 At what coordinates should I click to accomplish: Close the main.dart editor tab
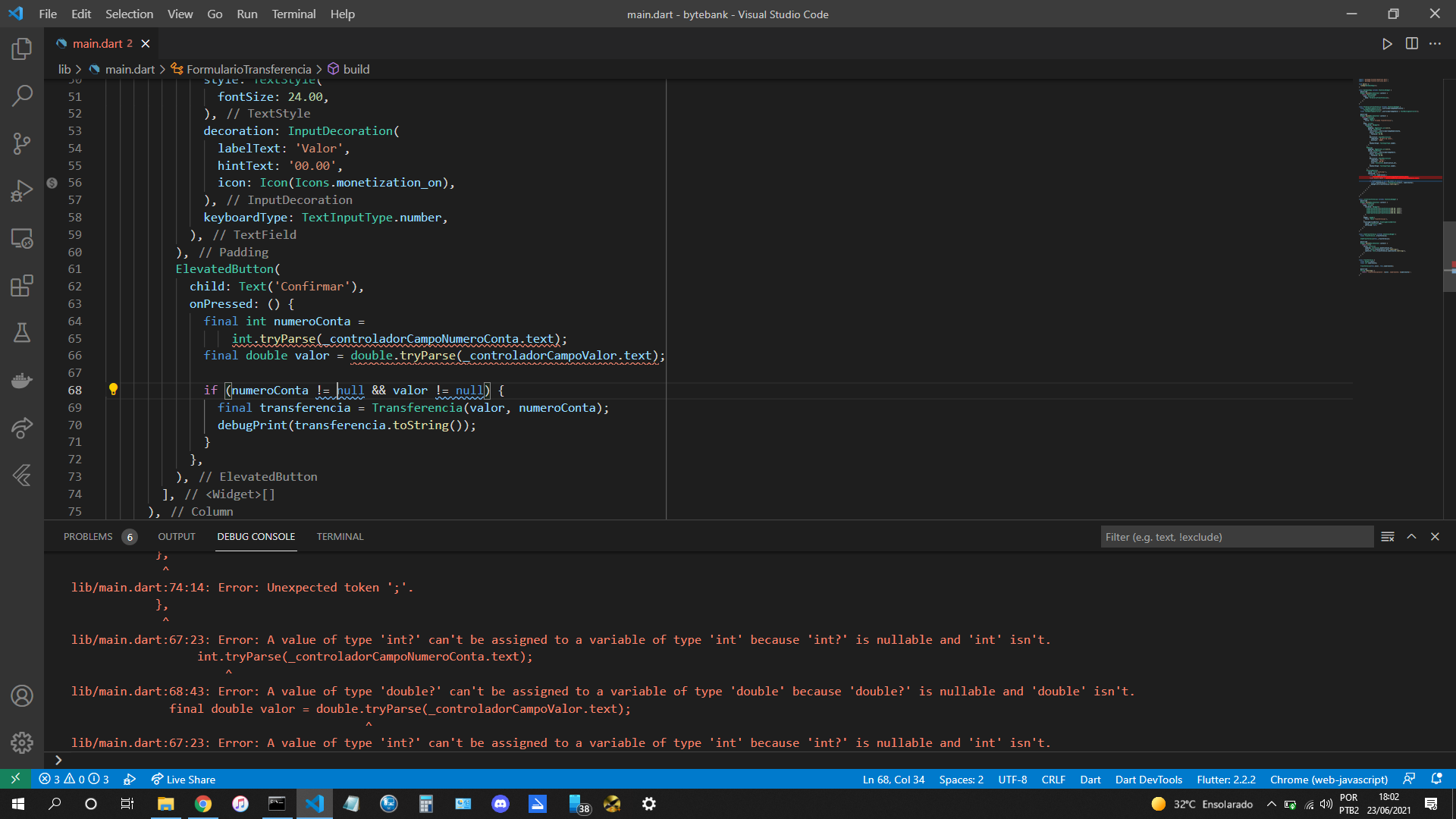[x=146, y=44]
